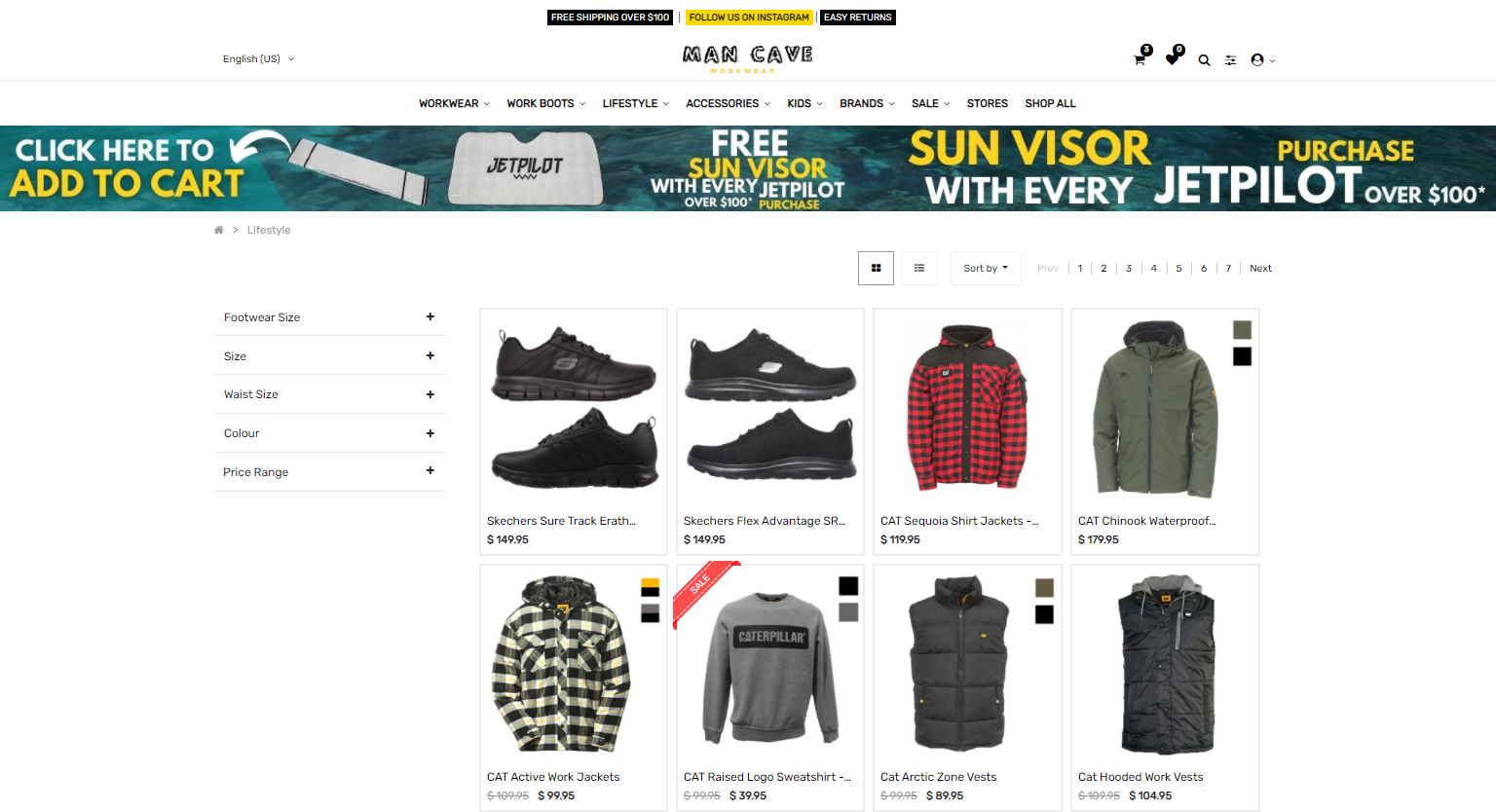This screenshot has width=1496, height=812.
Task: Open the wishlist heart icon
Action: (1172, 59)
